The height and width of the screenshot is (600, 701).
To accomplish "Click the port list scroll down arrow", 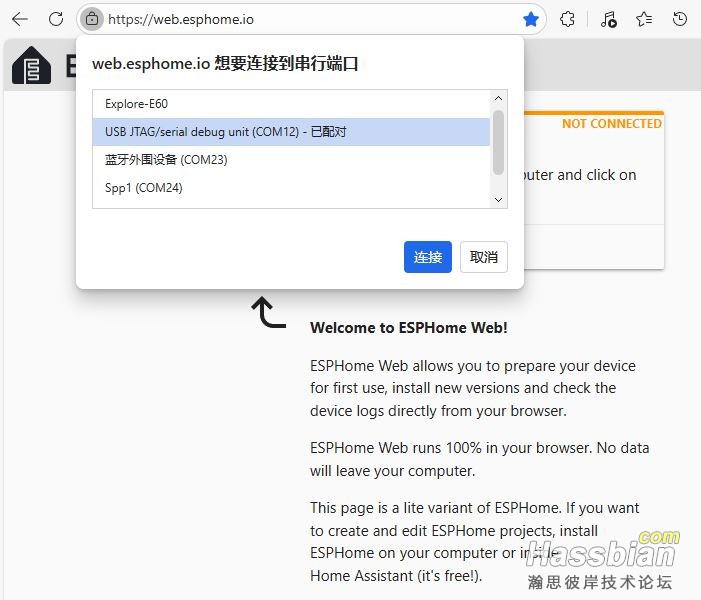I will pos(498,200).
